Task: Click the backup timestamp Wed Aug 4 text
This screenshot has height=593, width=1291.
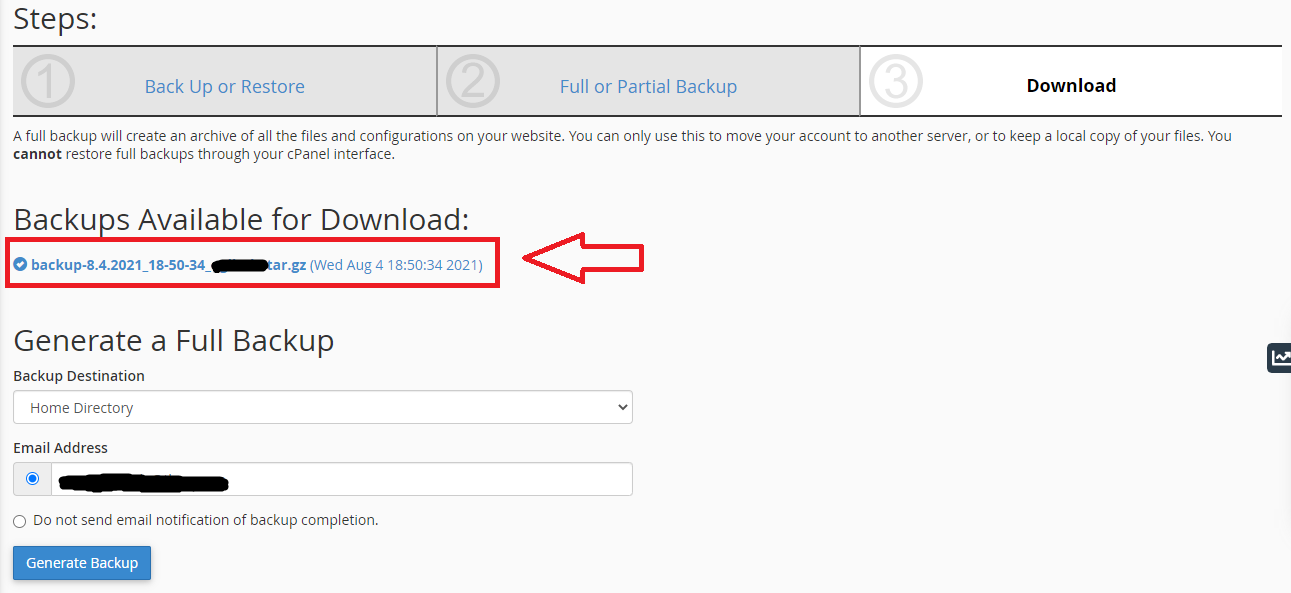Action: (396, 265)
